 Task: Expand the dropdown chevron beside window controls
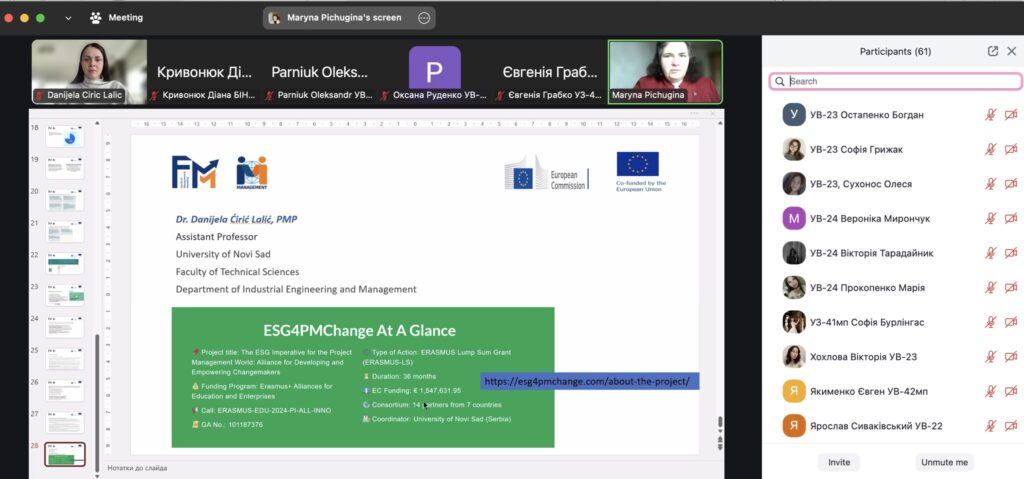pyautogui.click(x=68, y=18)
